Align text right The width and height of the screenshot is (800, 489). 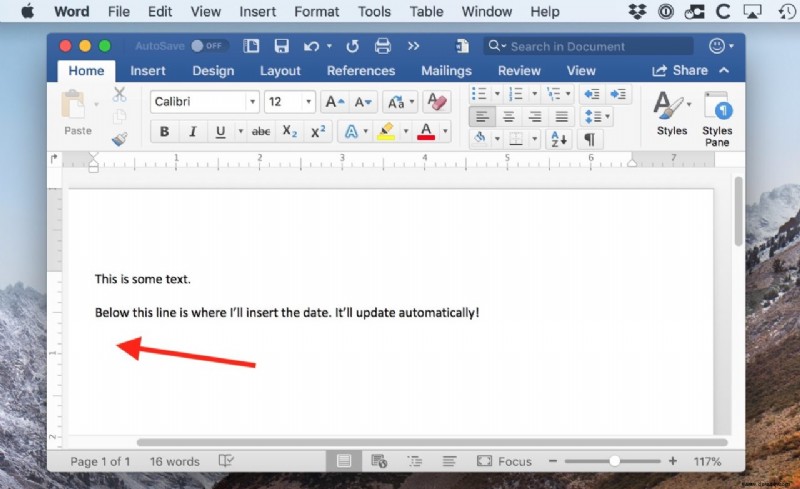535,116
